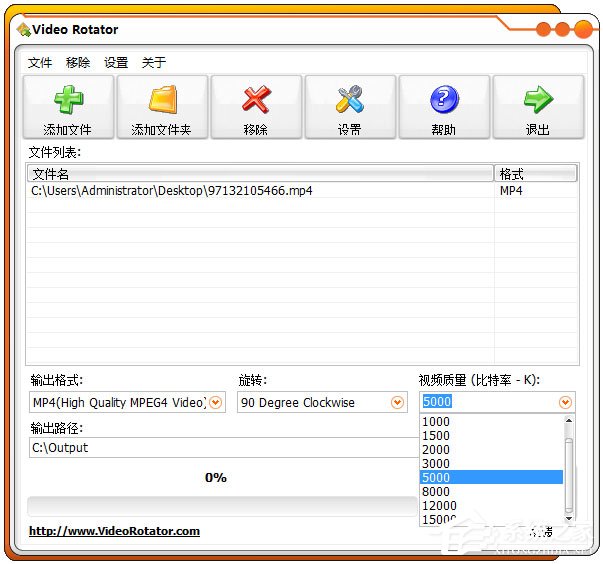
Task: Expand the 输出格式 dropdown arrow
Action: pos(216,403)
